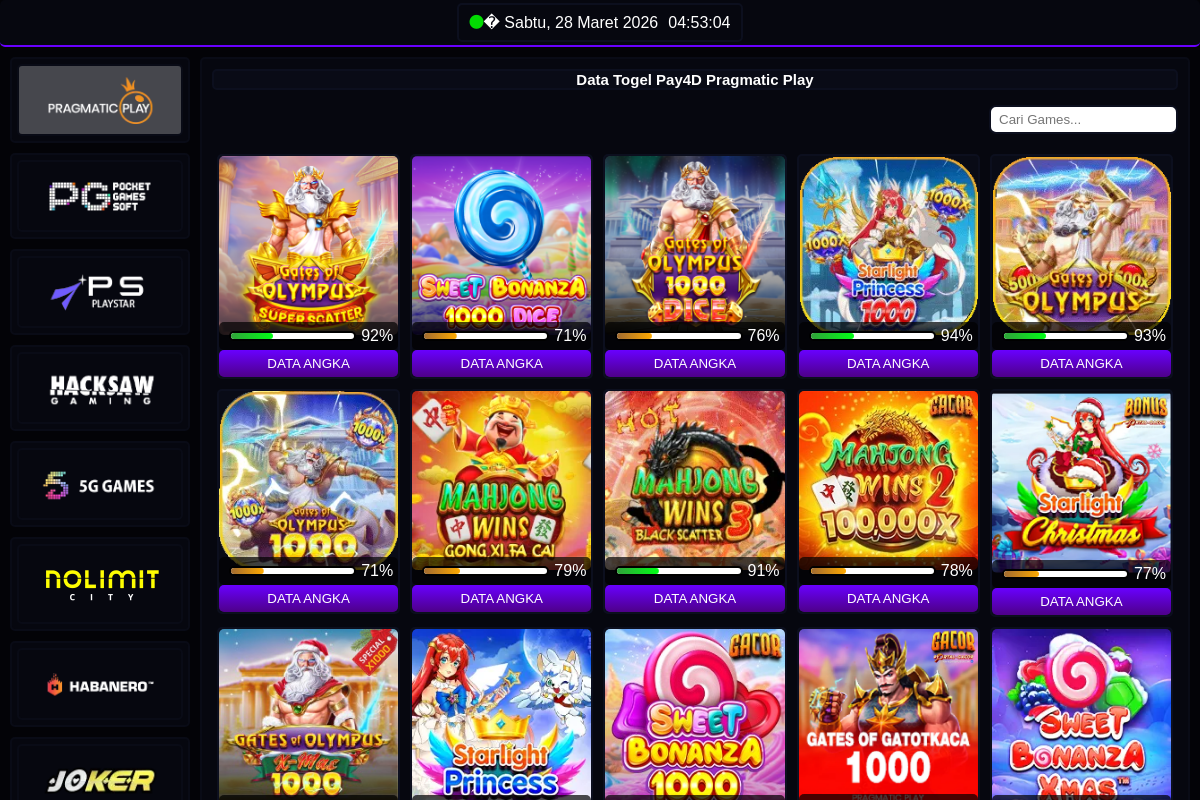
Task: Click the Sweet Bonanza Xmas game image
Action: point(1081,713)
